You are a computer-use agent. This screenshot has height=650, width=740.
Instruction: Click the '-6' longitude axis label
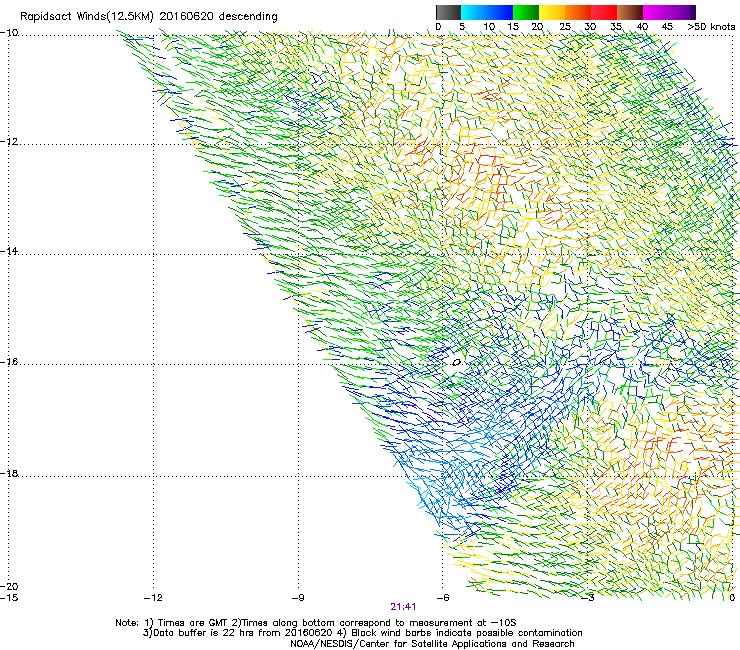coord(443,598)
